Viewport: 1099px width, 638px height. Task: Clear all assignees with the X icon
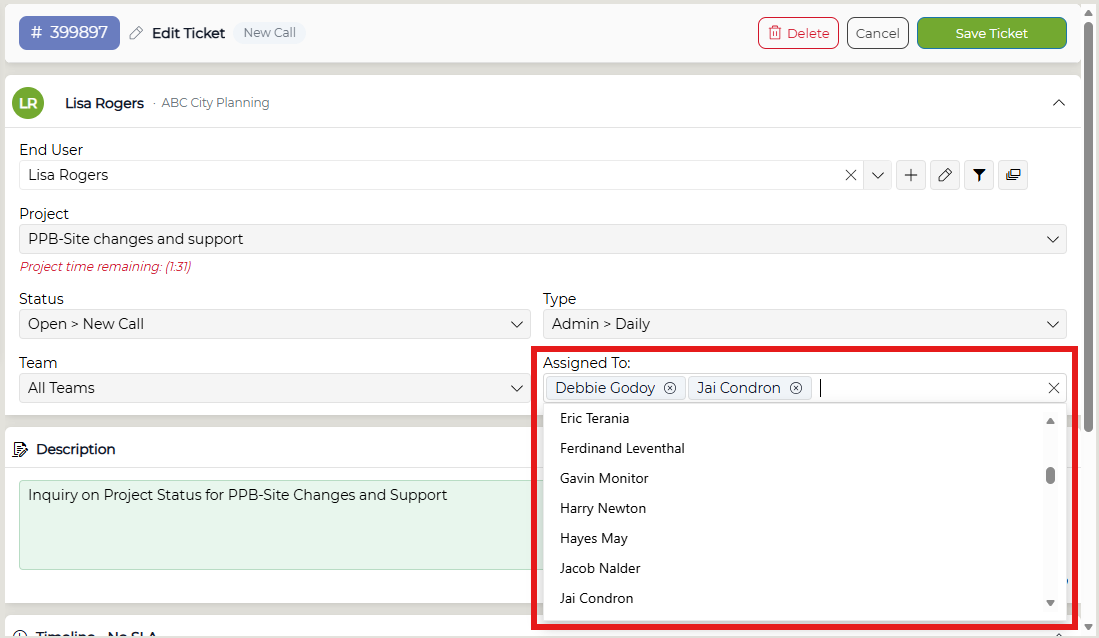click(1053, 388)
